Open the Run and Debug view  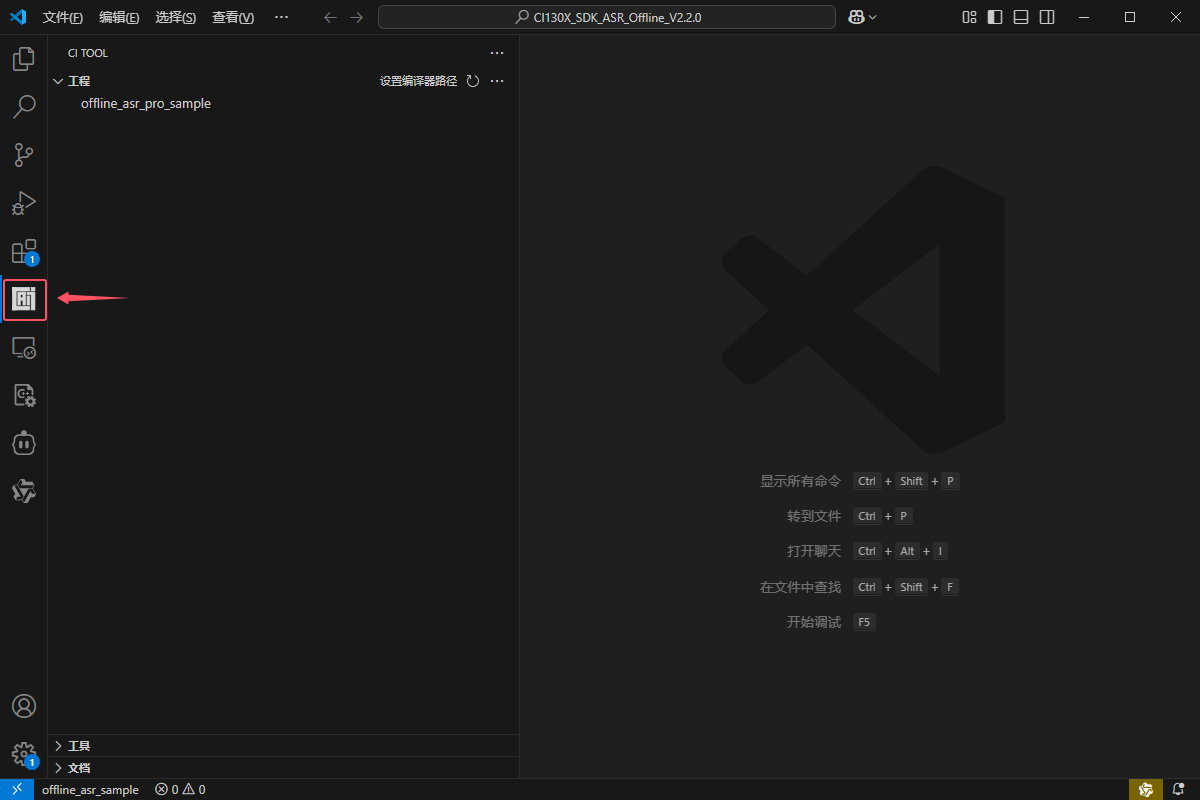(23, 203)
